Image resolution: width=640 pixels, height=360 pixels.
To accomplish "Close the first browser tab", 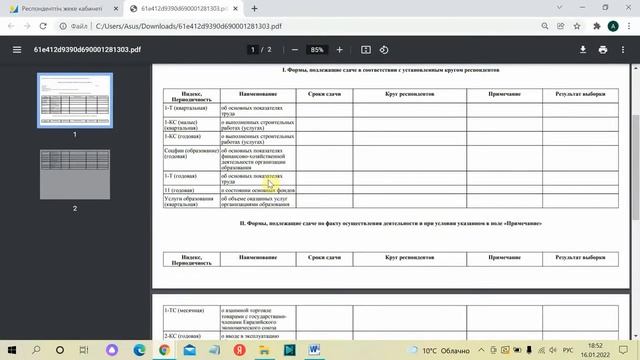I will [116, 9].
